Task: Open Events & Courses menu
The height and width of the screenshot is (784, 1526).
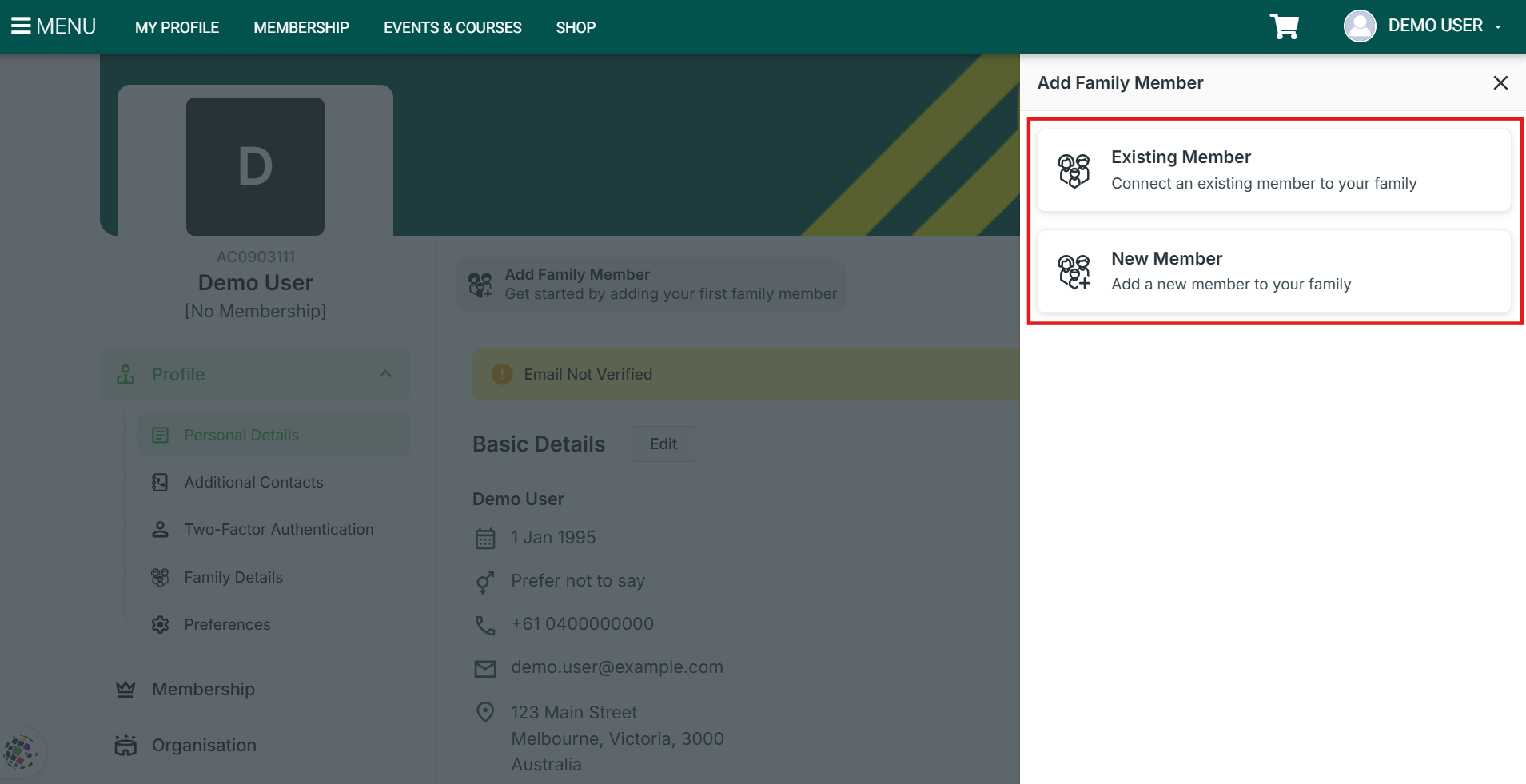Action: (x=452, y=27)
